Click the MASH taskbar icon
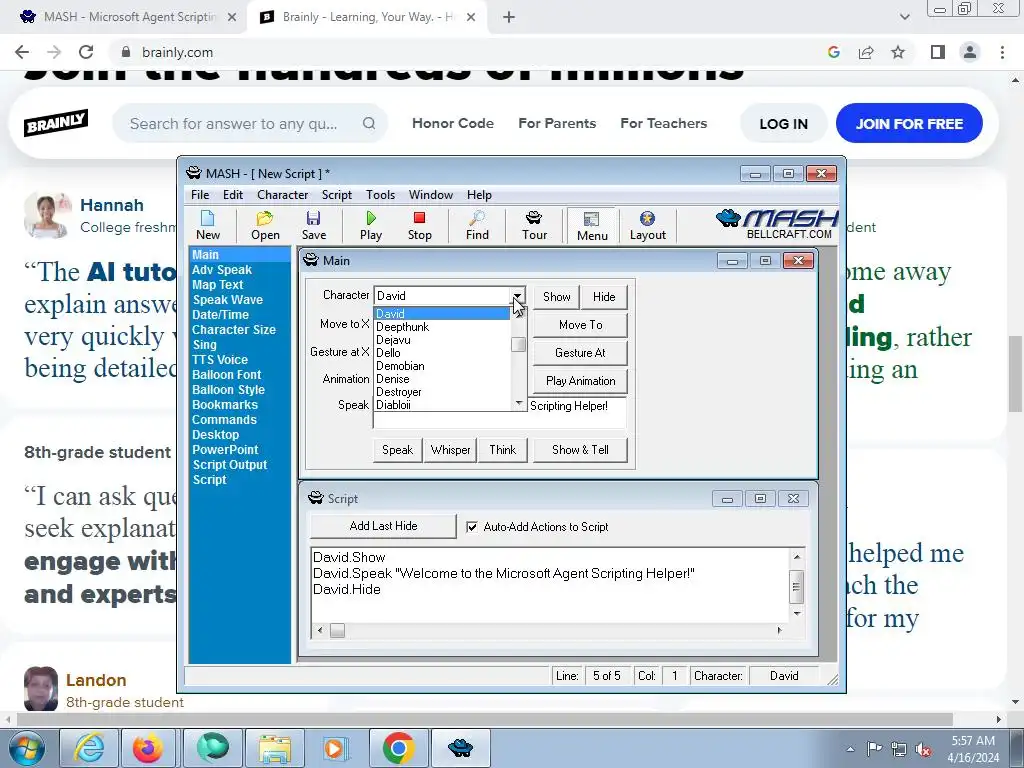Viewport: 1024px width, 768px height. point(460,748)
